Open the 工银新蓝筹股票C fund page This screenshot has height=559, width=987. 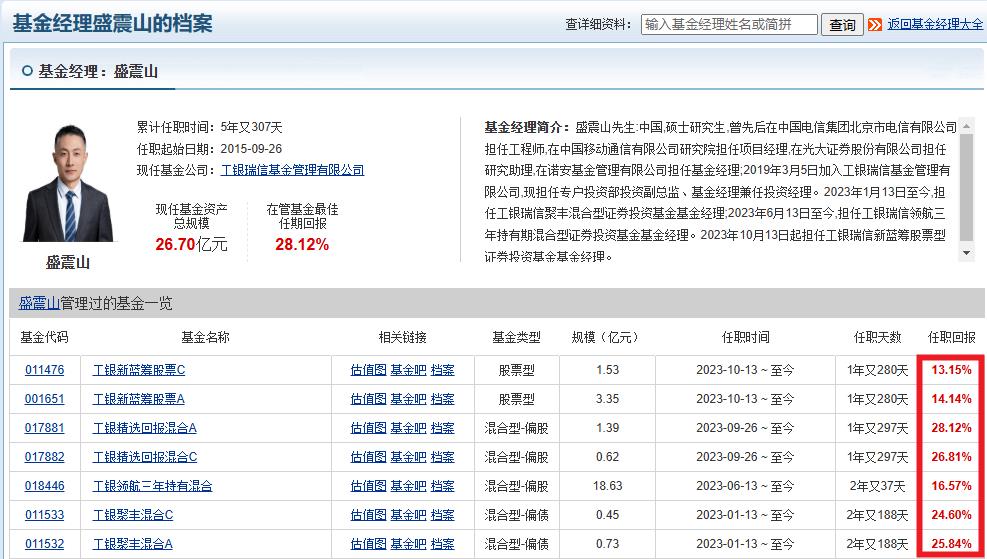click(x=139, y=370)
